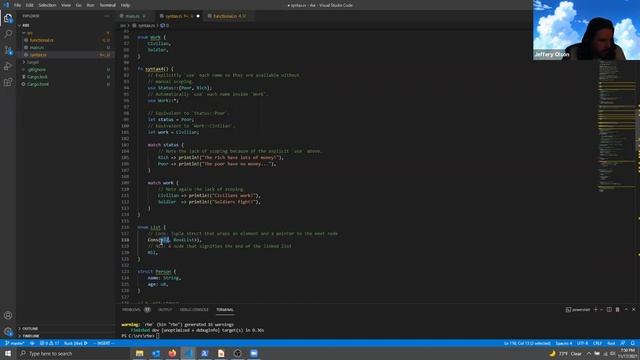Change indentation via Spaces: 4
This screenshot has height=360, width=640.
[564, 343]
